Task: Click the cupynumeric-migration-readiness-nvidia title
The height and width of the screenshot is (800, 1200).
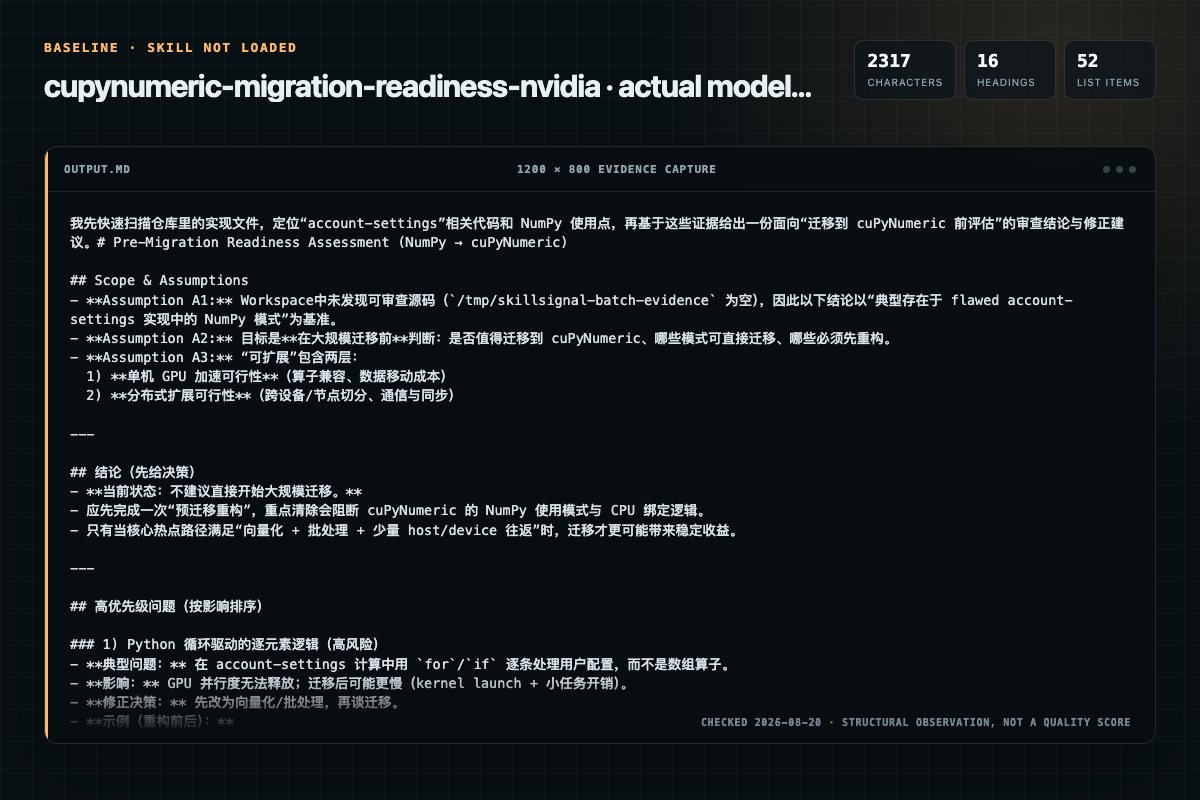Action: tap(428, 87)
